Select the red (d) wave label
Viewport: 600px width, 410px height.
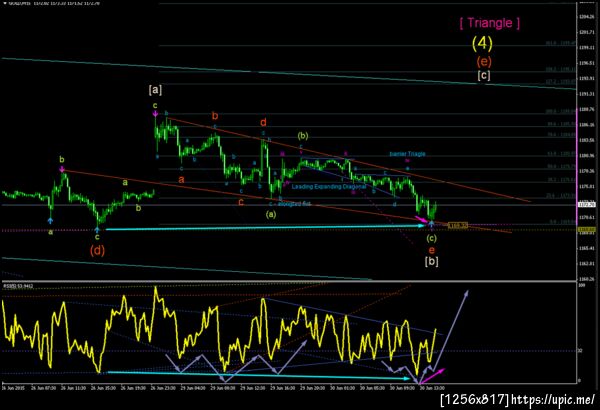97,250
